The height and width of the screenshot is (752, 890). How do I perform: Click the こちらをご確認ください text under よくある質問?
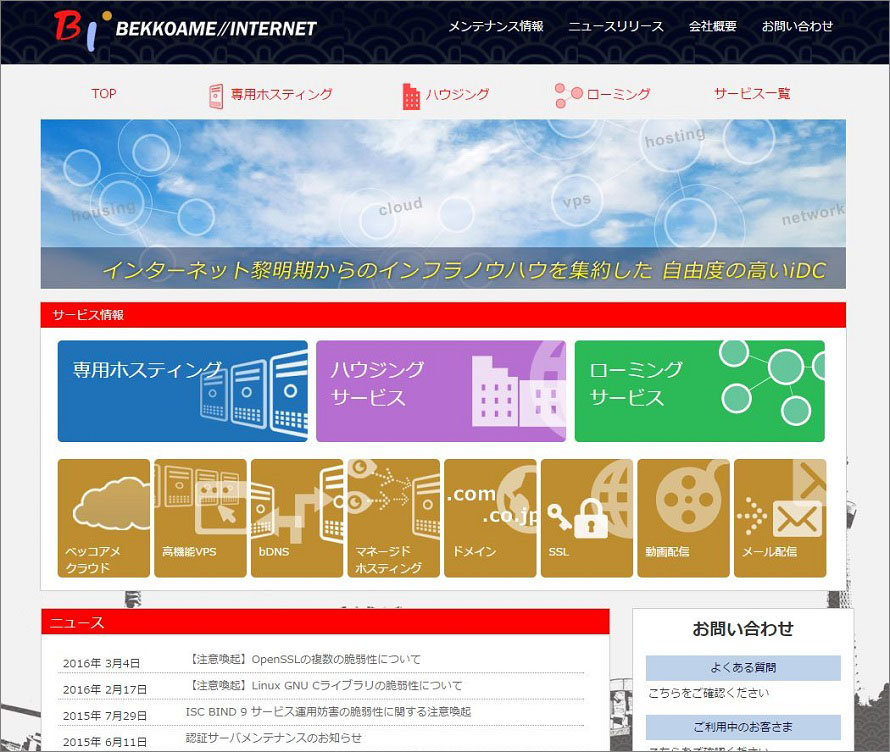coord(709,693)
